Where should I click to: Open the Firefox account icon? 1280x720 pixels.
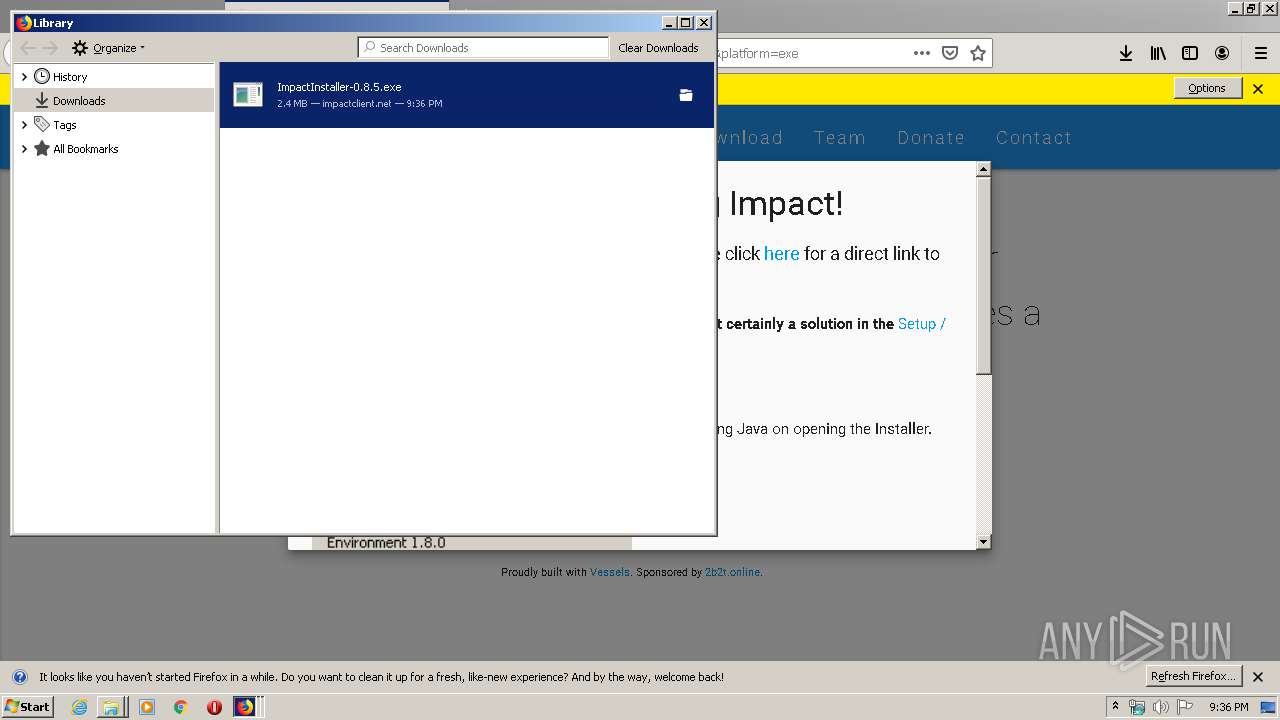[1222, 53]
